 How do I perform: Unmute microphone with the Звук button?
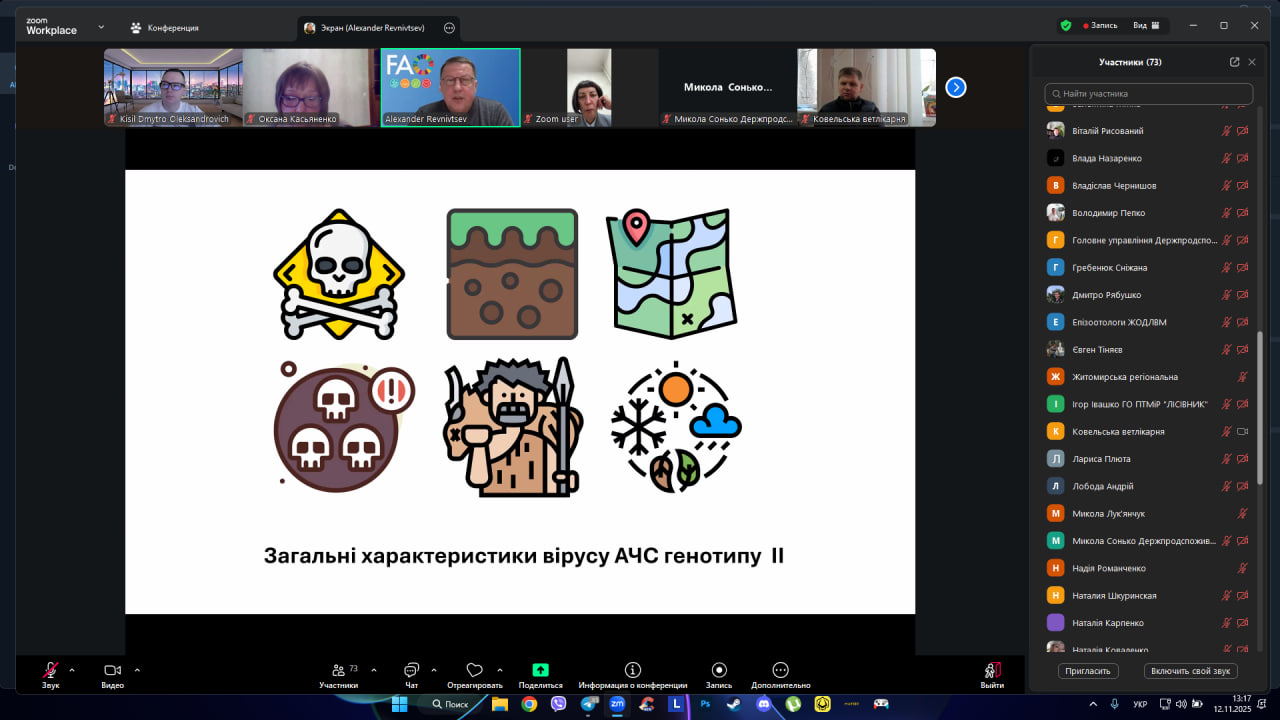click(x=50, y=670)
